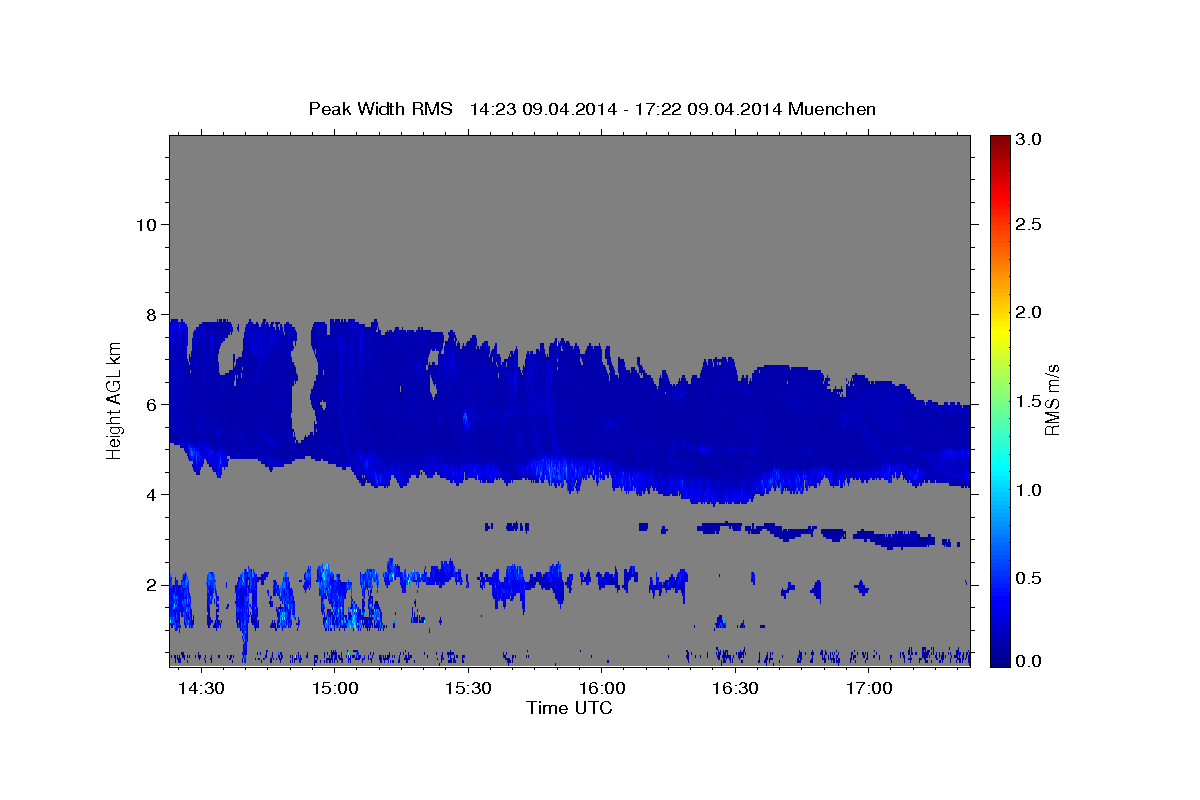Click the height tick label '10'
This screenshot has height=800, width=1200.
point(146,224)
